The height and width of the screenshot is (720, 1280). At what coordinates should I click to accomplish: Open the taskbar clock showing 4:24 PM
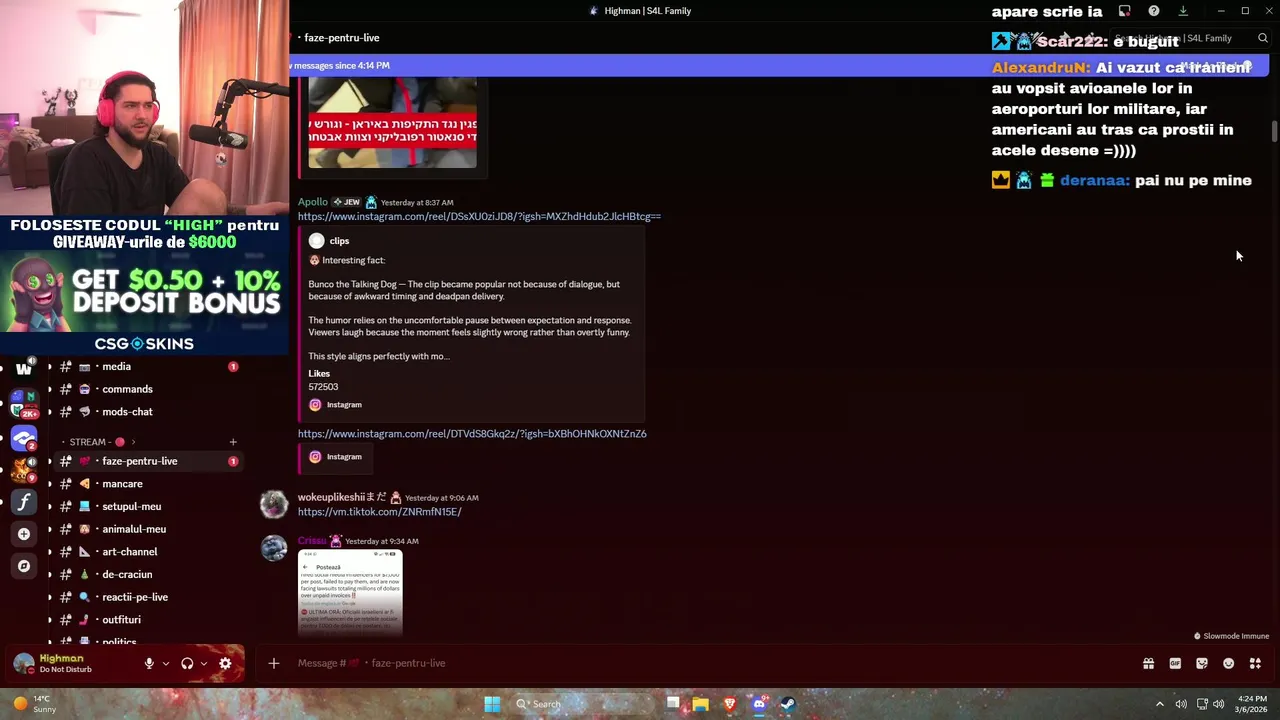(x=1252, y=704)
